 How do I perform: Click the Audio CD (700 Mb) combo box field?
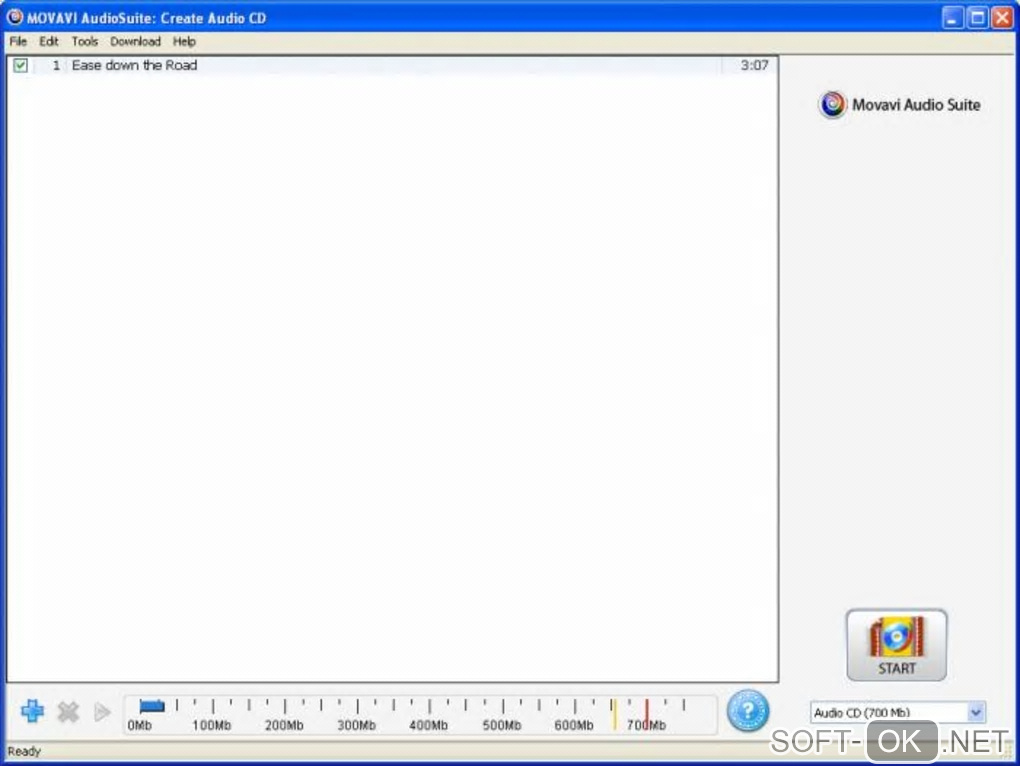click(898, 712)
